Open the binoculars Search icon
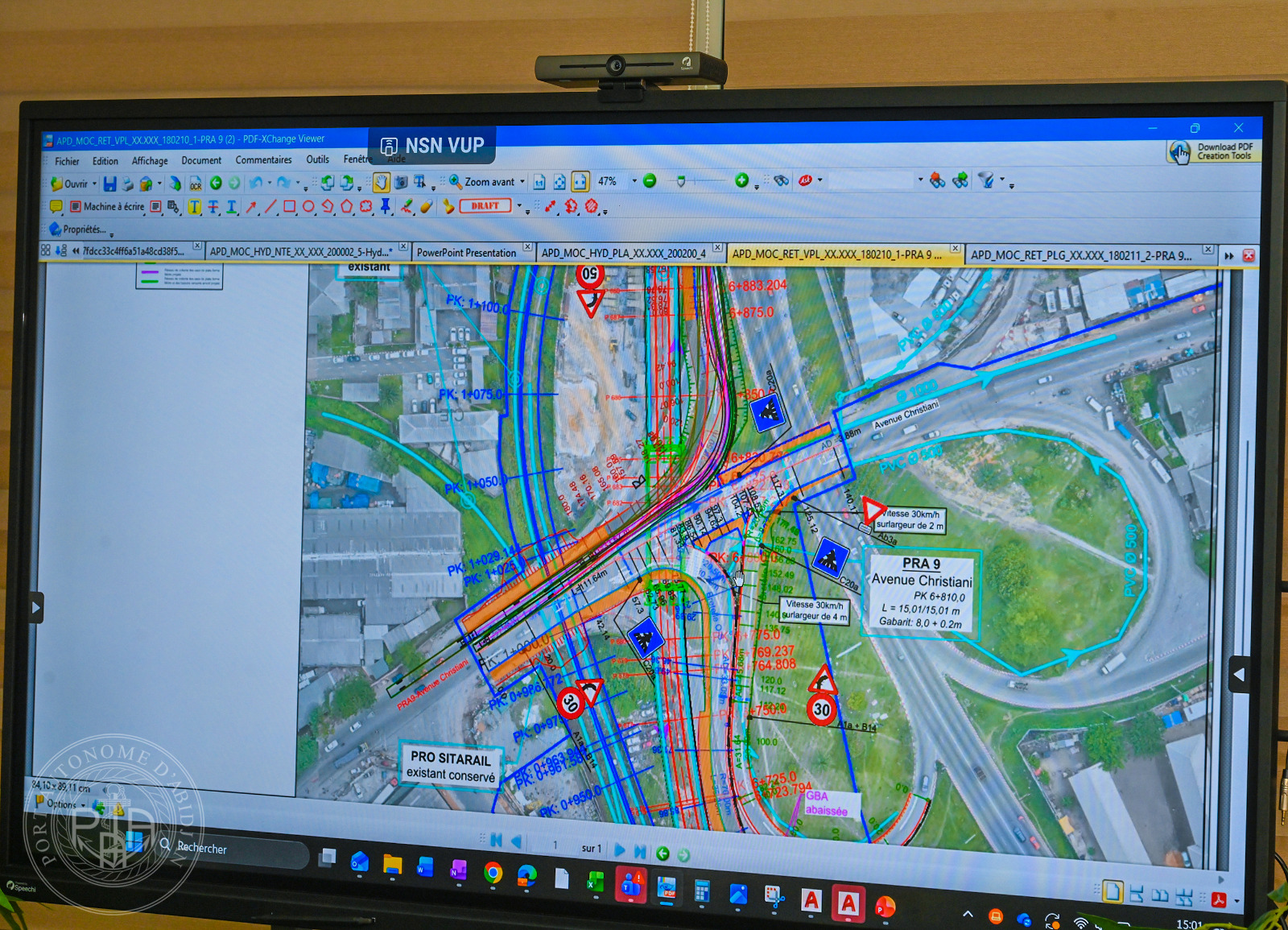Image resolution: width=1288 pixels, height=930 pixels. [781, 180]
